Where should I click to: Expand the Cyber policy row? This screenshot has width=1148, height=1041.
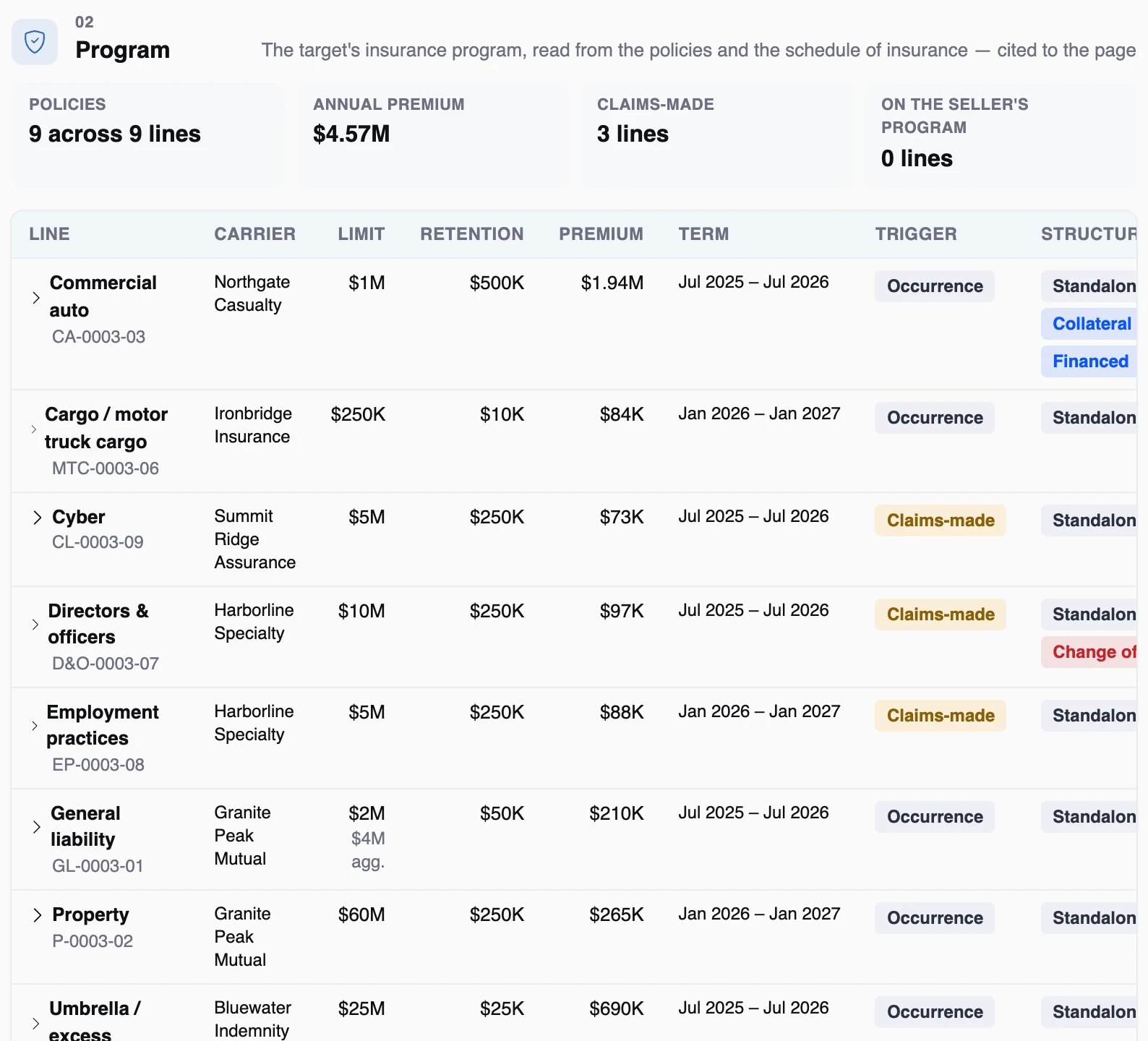tap(38, 517)
